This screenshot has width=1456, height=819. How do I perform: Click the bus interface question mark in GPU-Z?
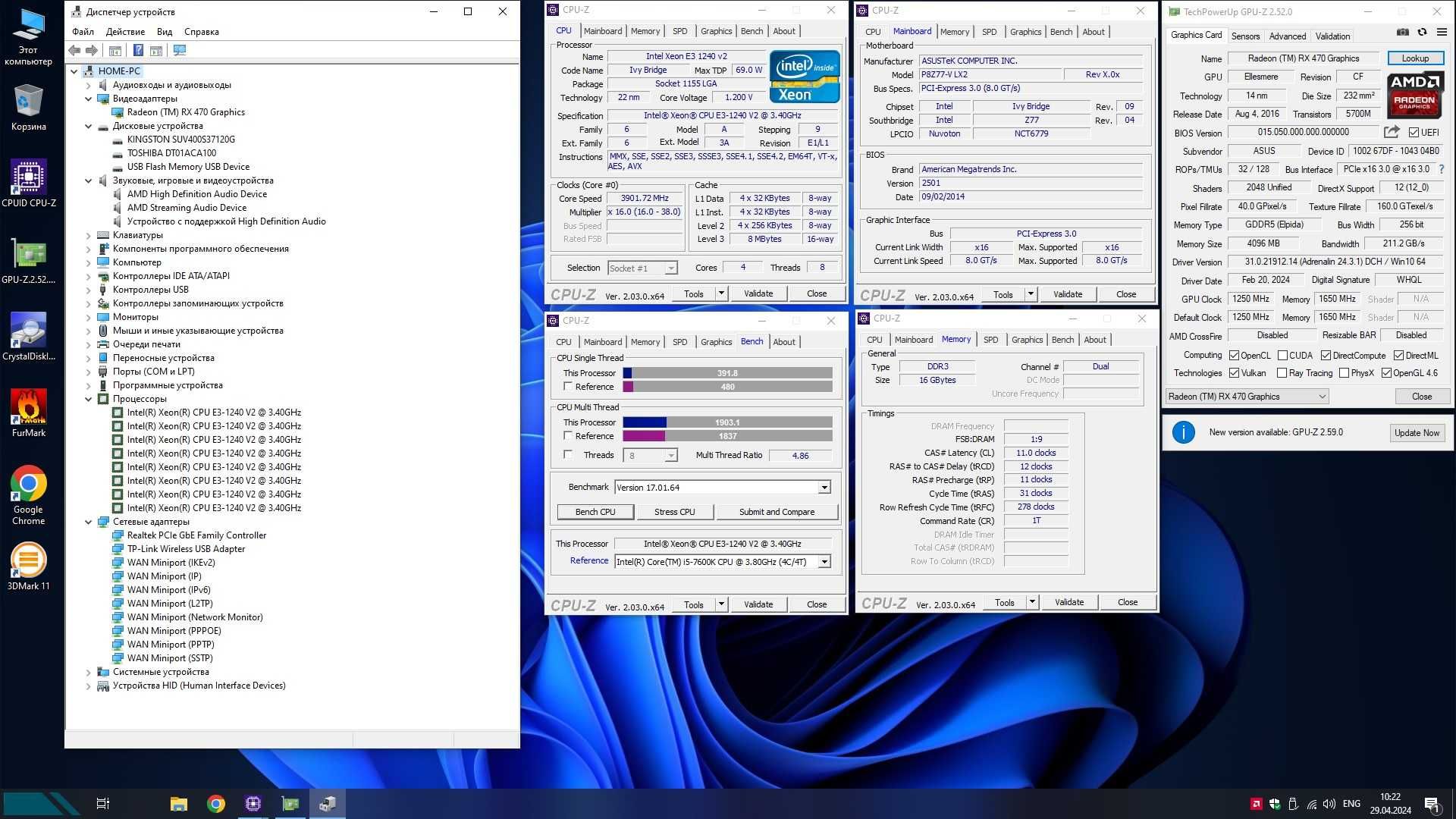[1442, 169]
